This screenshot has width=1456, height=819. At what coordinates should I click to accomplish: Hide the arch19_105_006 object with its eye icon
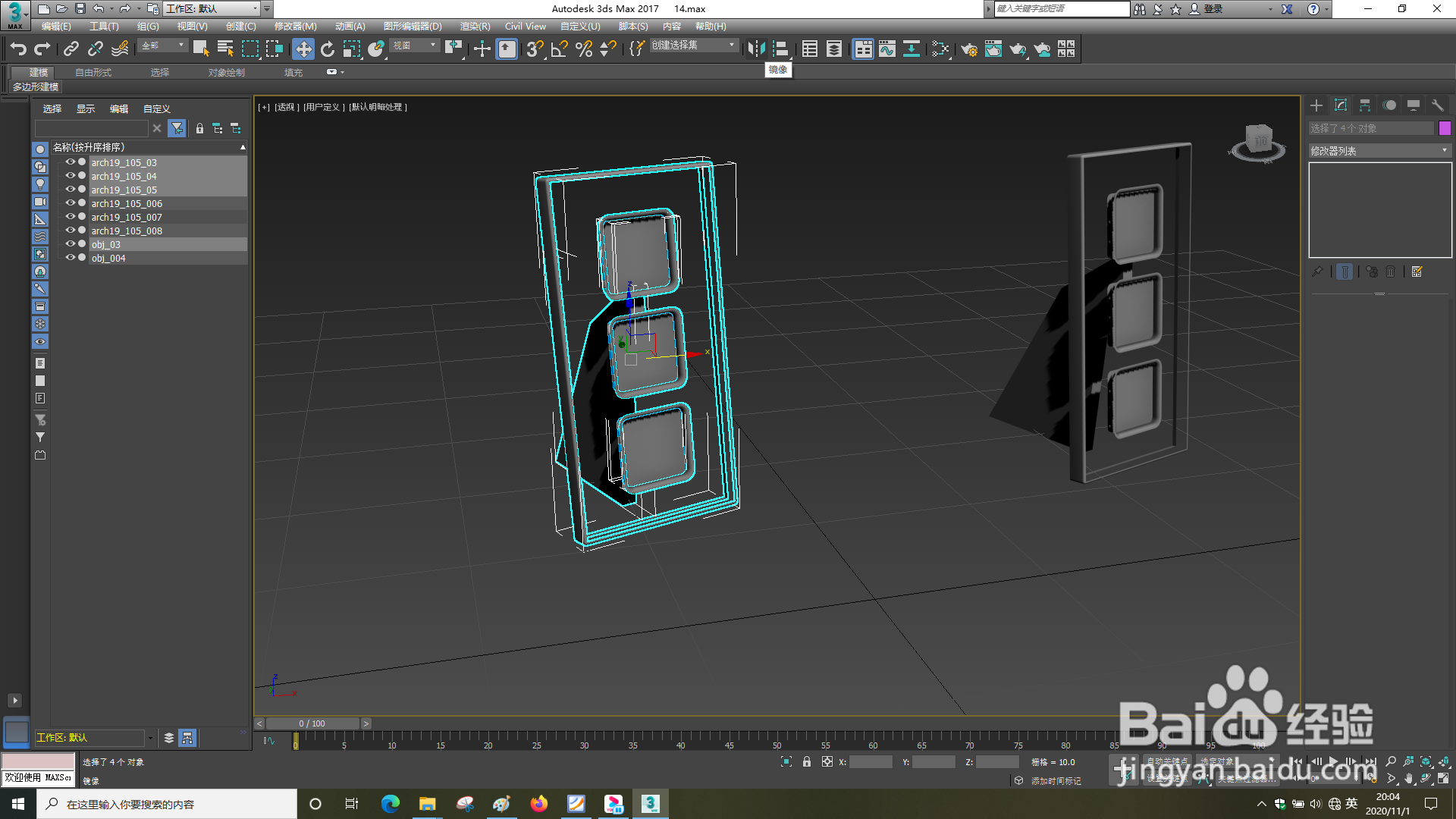(70, 203)
